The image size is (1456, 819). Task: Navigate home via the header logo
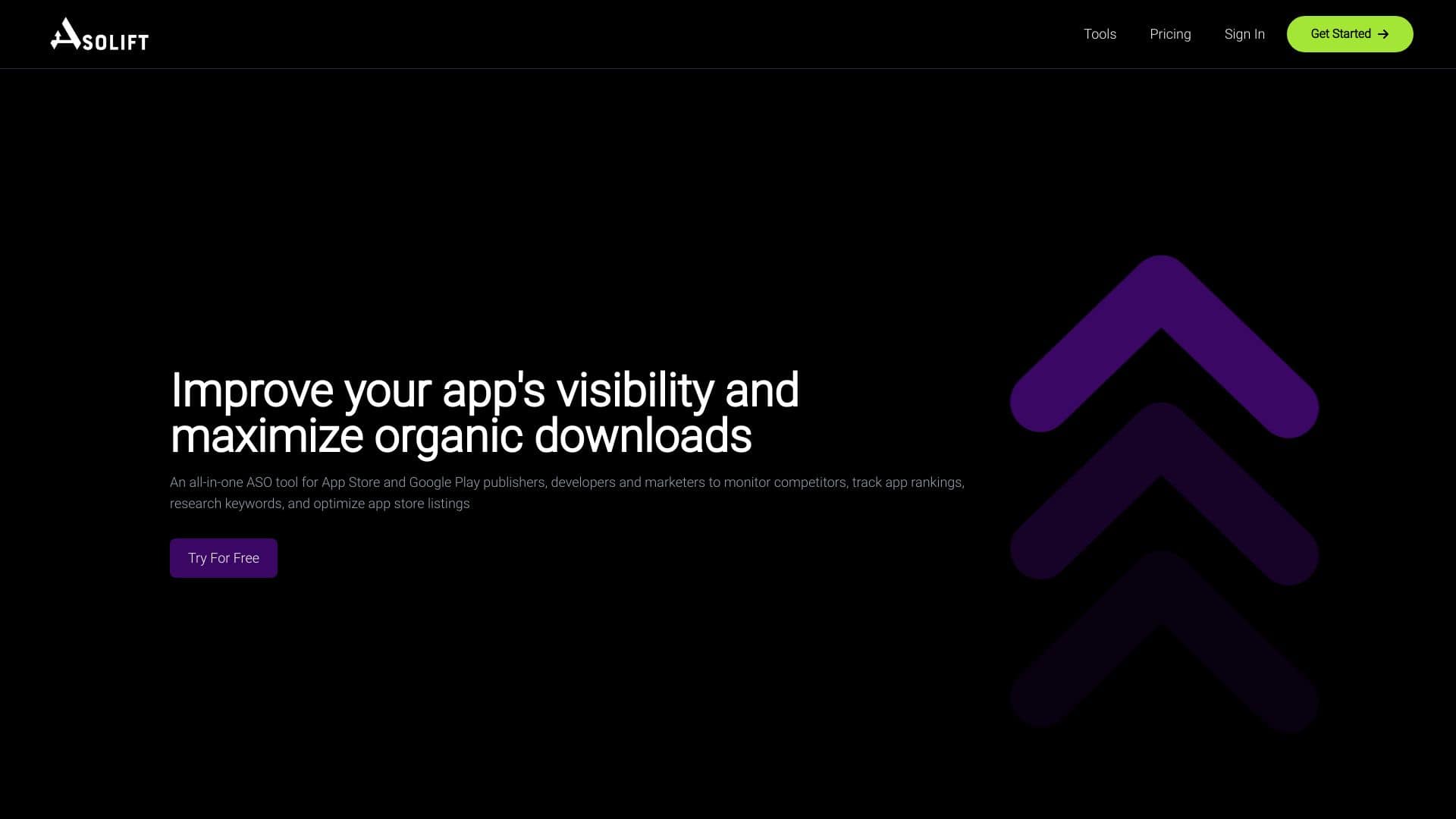pos(99,34)
